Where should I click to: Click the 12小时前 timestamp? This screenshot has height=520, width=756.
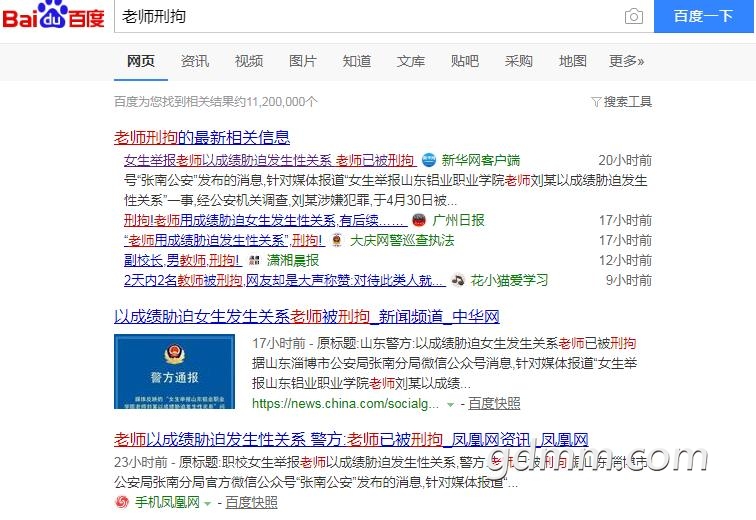point(625,260)
